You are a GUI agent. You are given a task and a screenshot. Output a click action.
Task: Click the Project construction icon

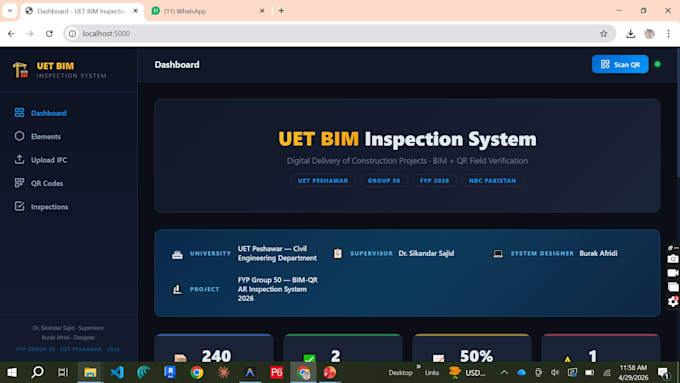click(177, 289)
